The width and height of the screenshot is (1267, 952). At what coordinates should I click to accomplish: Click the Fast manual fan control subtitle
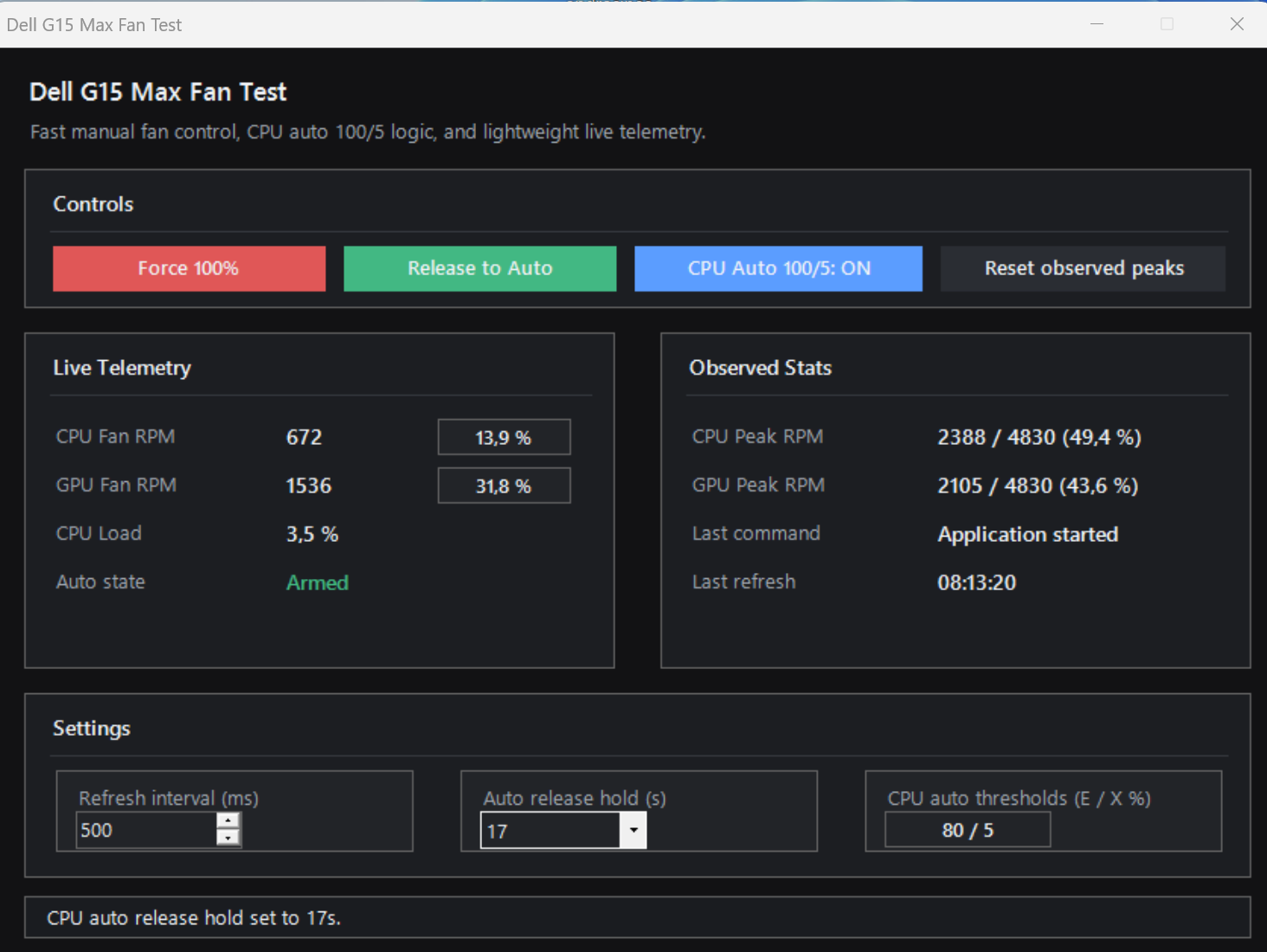[368, 132]
